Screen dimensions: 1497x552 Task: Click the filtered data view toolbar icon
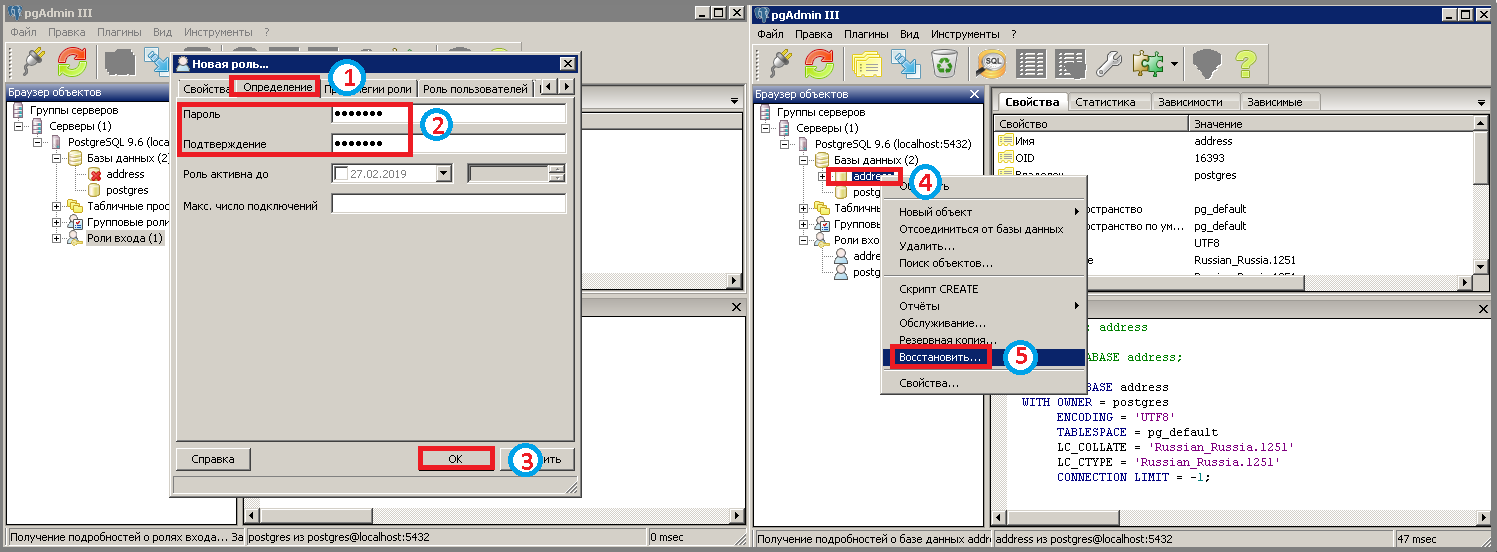(1071, 65)
